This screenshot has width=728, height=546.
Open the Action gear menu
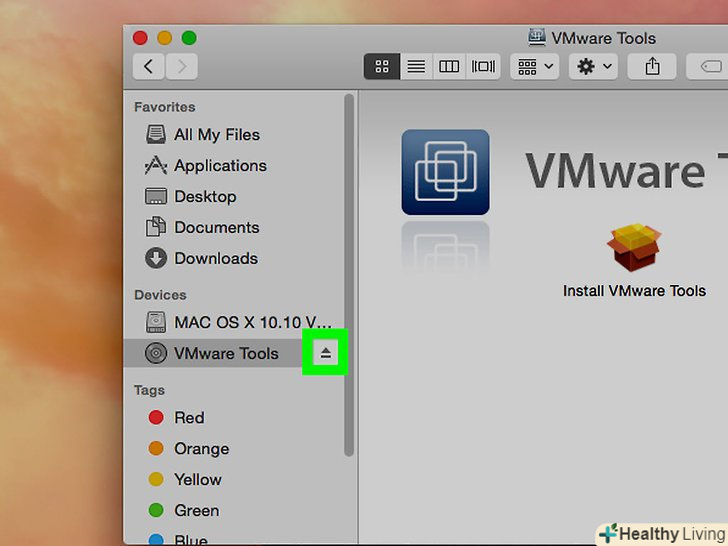click(x=593, y=66)
